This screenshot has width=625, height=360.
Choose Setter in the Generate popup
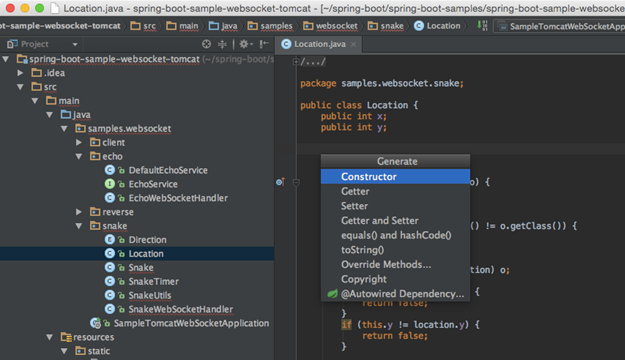(x=395, y=206)
